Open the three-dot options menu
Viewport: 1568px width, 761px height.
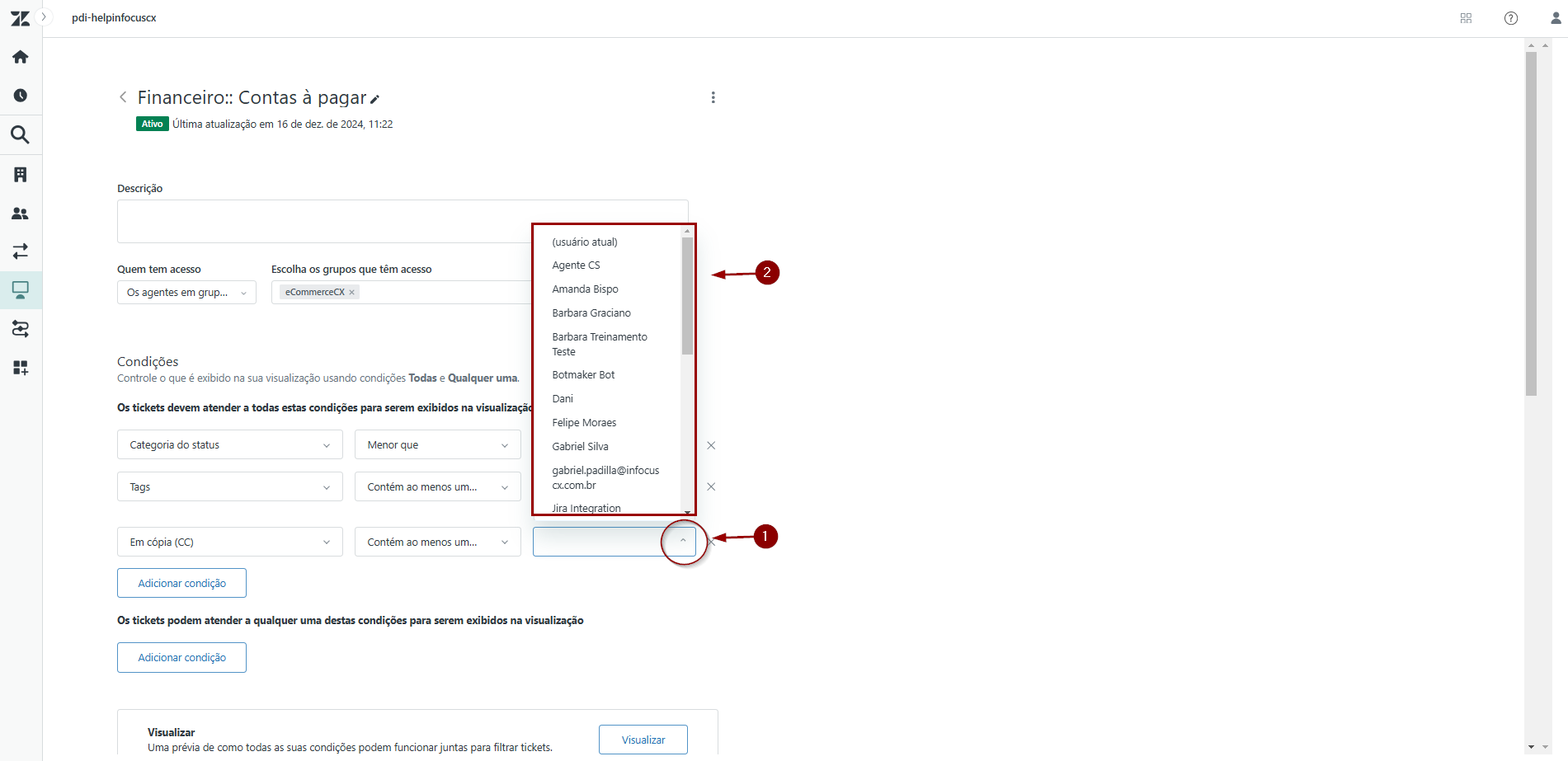coord(713,97)
